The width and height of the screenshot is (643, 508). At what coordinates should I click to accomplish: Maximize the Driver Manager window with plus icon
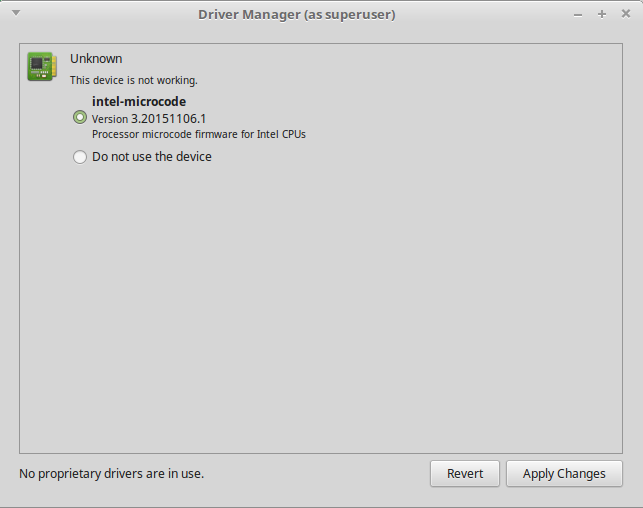(x=602, y=14)
